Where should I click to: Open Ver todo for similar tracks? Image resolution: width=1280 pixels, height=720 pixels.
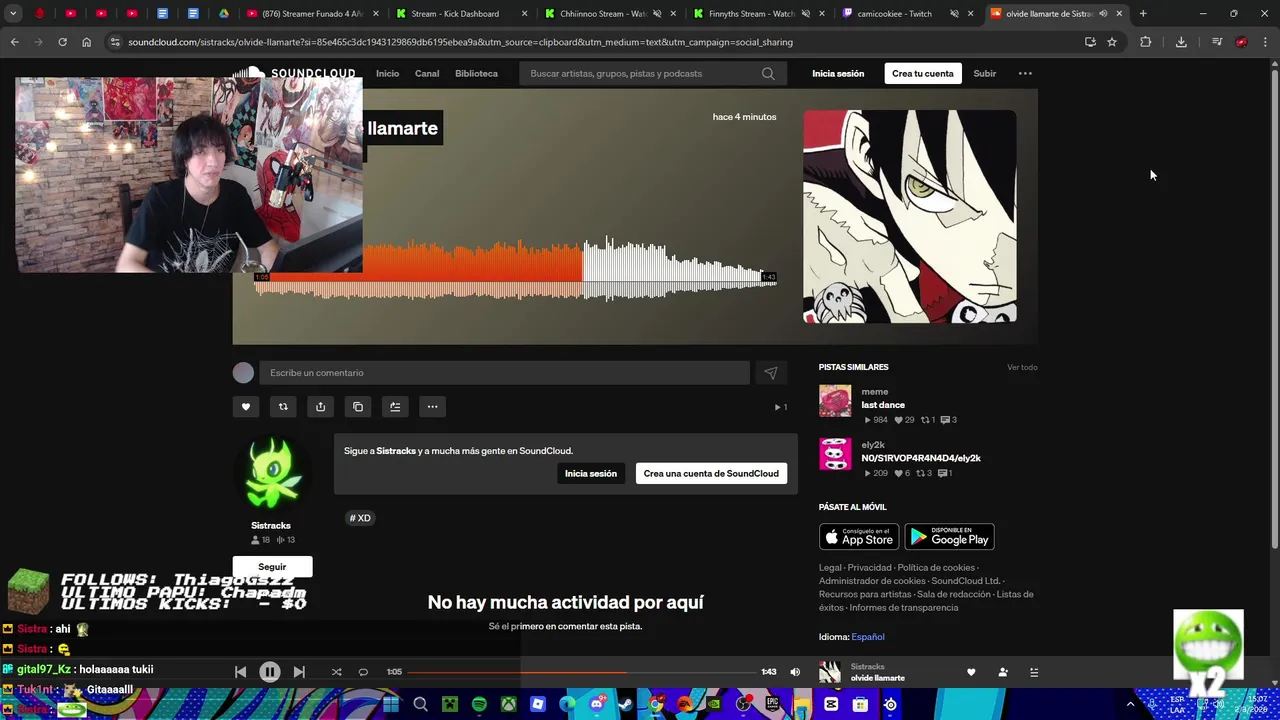[x=1022, y=367]
